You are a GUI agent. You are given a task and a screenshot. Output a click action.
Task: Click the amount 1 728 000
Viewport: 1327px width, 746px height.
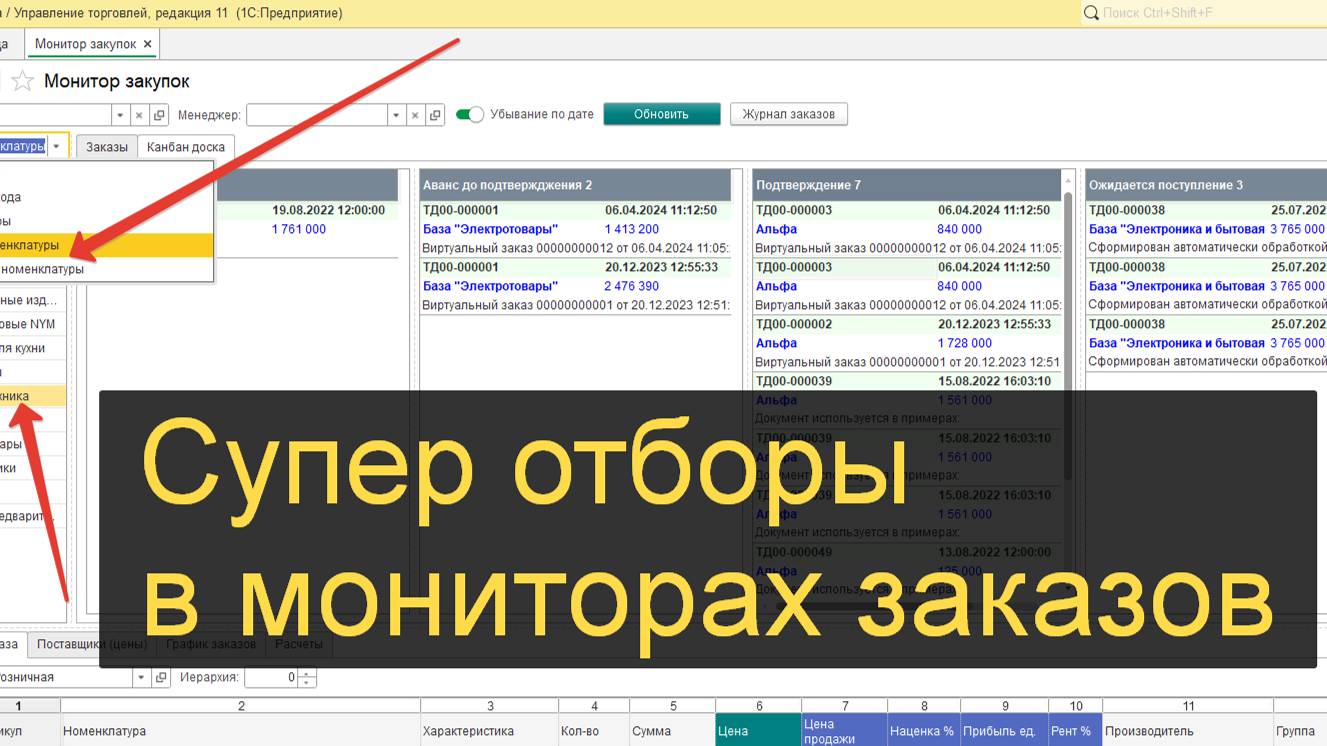pos(964,343)
